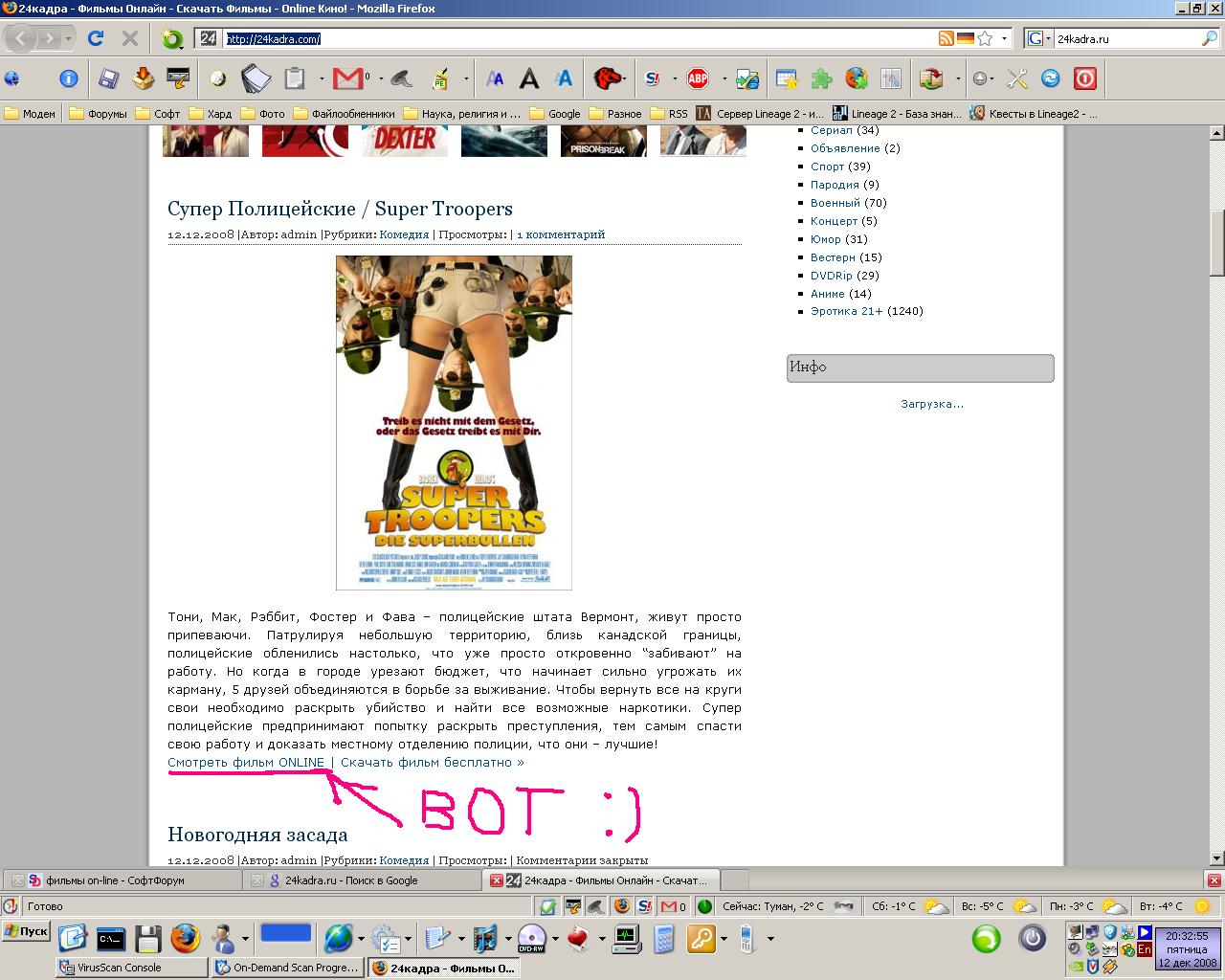Click the Prison Break series thumbnail
Screen dimensions: 1225x980
click(603, 141)
